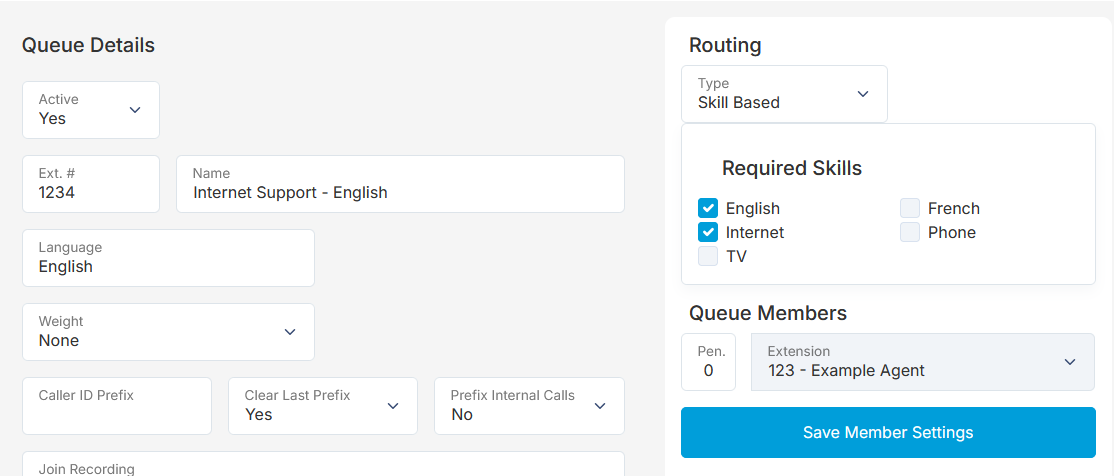Enable the TV skill checkbox
The height and width of the screenshot is (476, 1114).
(x=708, y=256)
